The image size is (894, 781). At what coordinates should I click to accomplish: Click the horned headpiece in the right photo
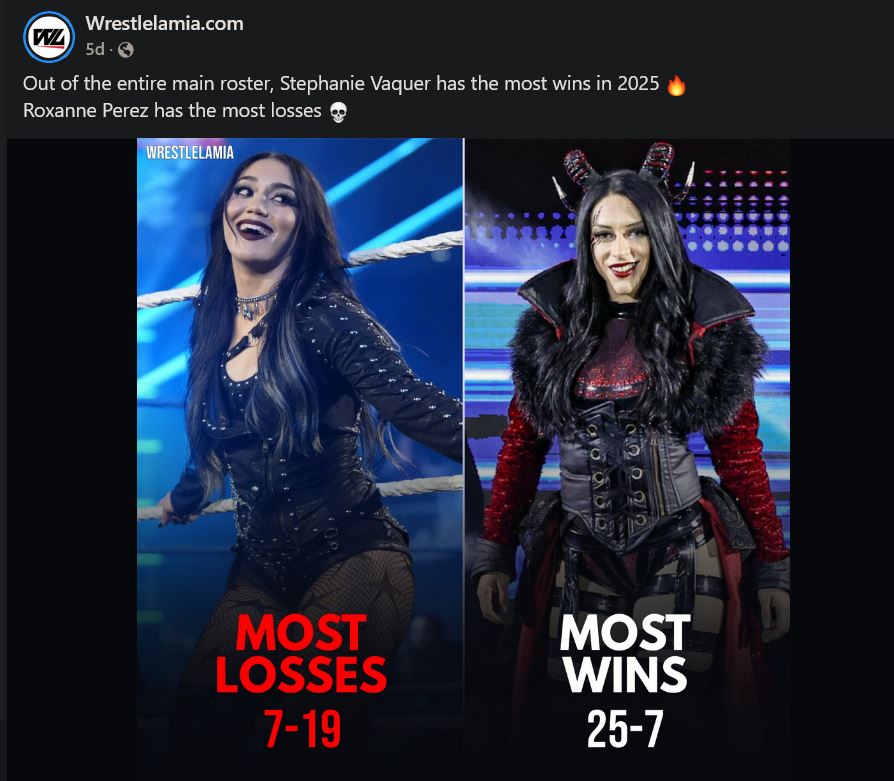pos(624,169)
